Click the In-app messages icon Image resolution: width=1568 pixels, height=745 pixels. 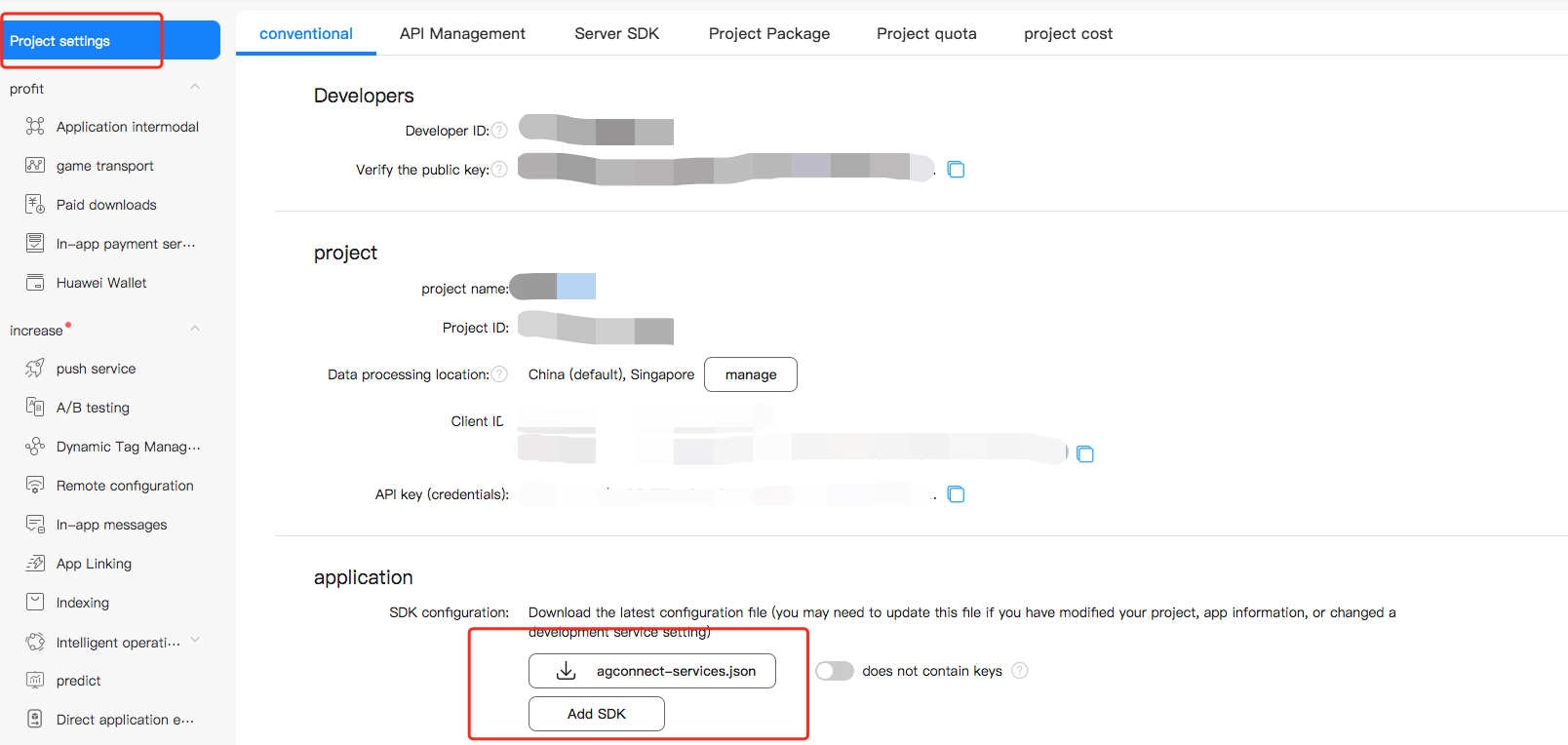(x=35, y=524)
